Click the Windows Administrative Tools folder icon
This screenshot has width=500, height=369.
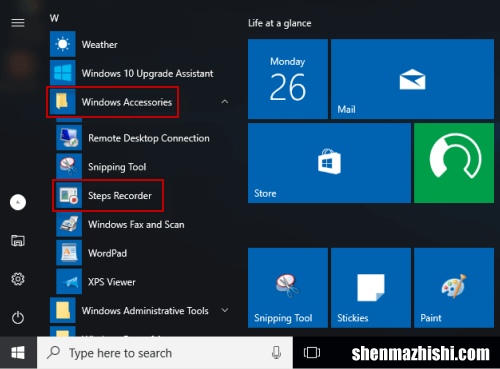pos(63,310)
